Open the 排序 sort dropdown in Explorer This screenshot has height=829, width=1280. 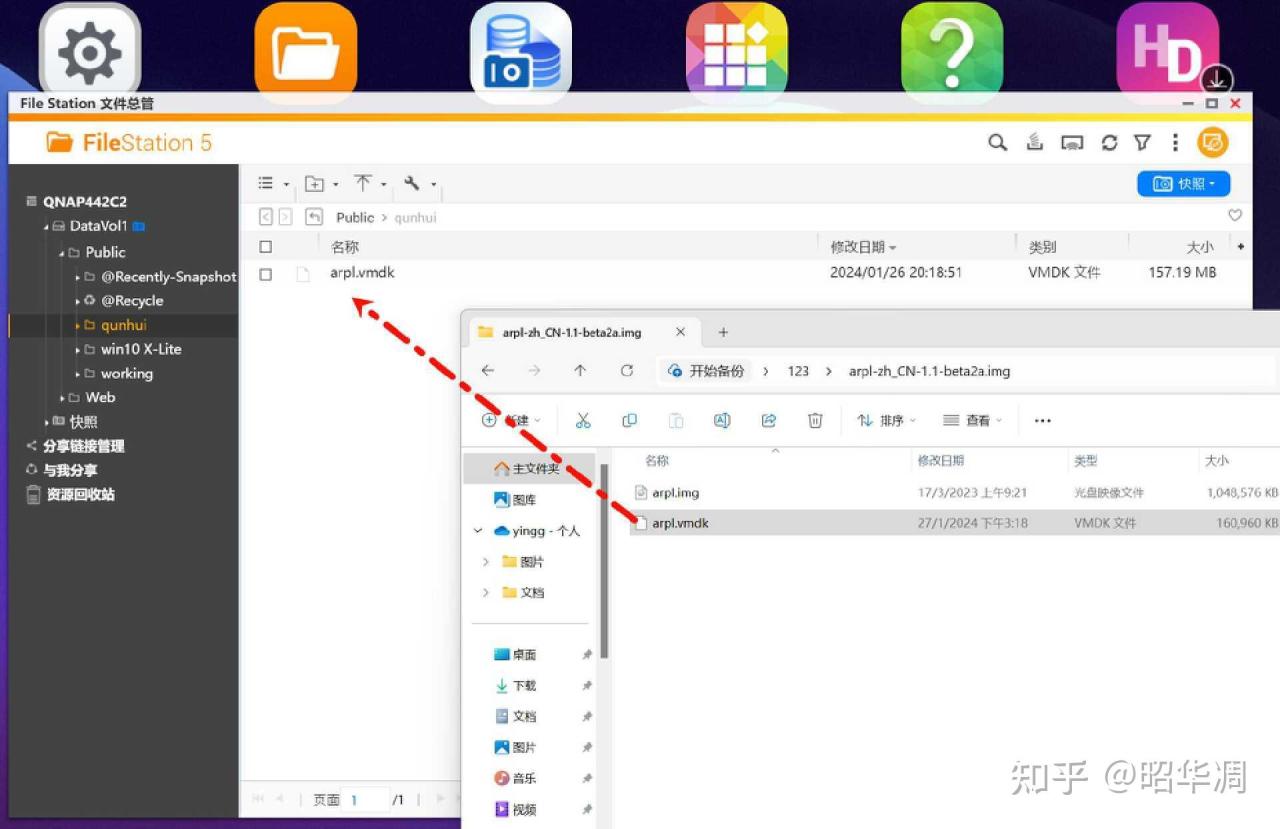pos(886,421)
